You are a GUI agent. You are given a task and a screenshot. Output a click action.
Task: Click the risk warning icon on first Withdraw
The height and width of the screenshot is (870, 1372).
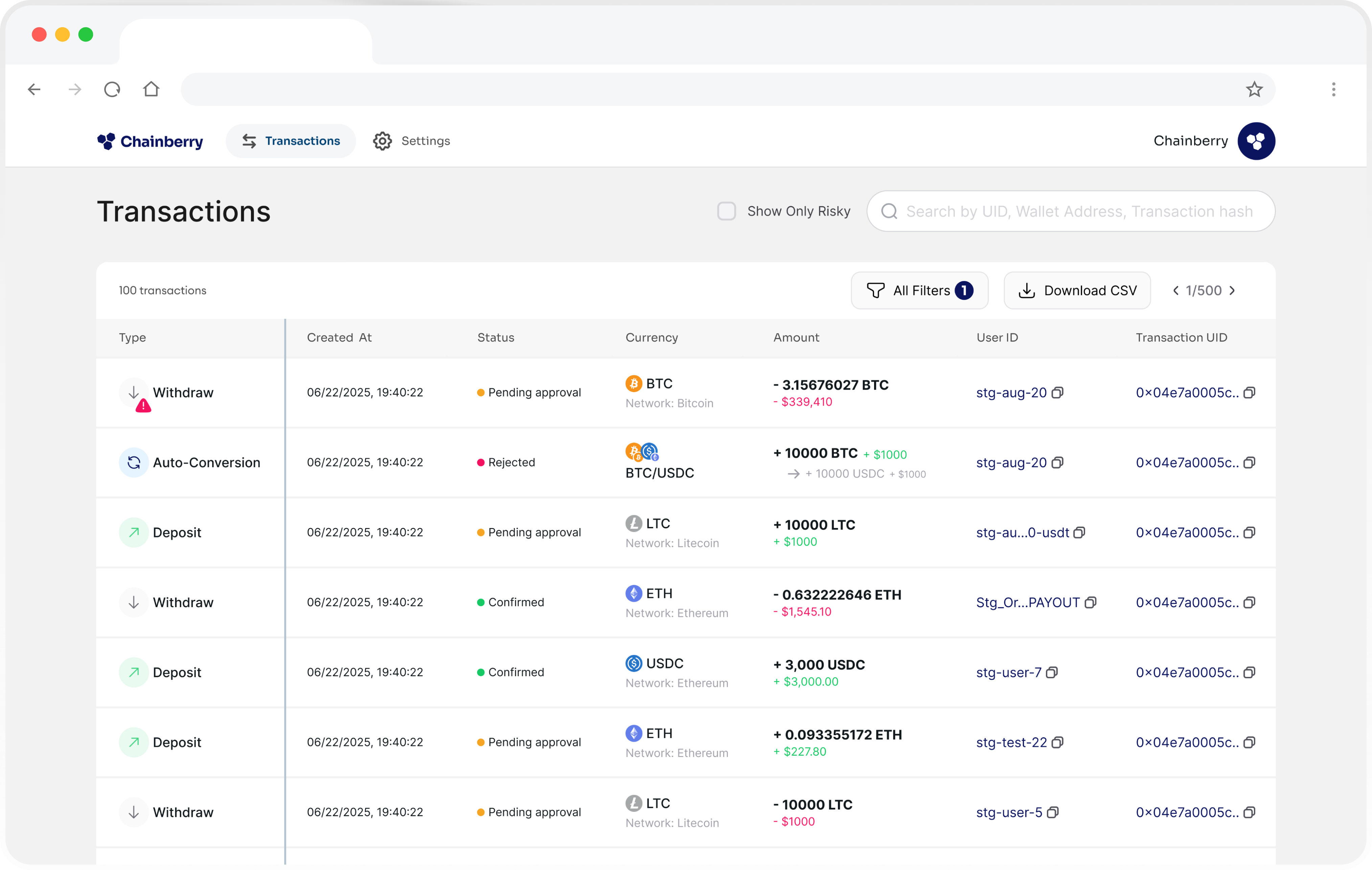(x=143, y=406)
